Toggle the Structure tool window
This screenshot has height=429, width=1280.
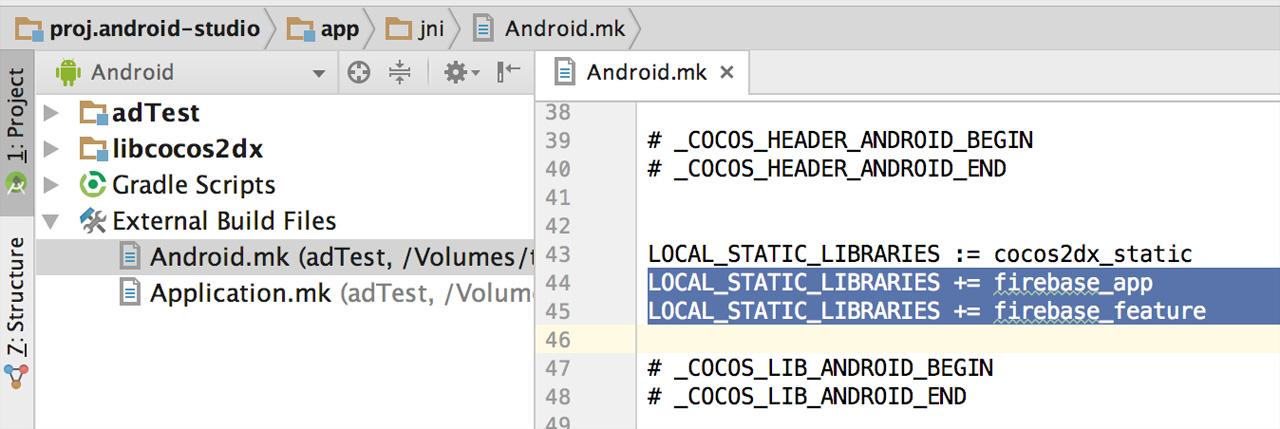(x=17, y=300)
